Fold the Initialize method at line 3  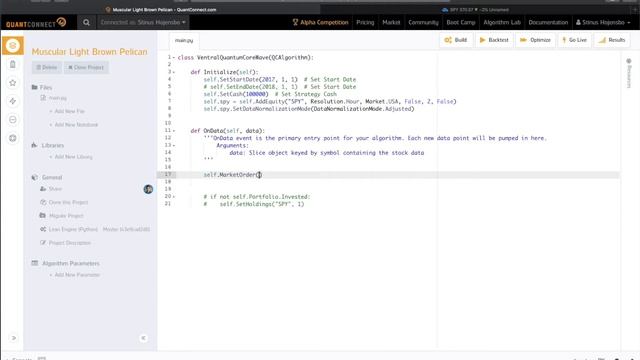pos(174,72)
